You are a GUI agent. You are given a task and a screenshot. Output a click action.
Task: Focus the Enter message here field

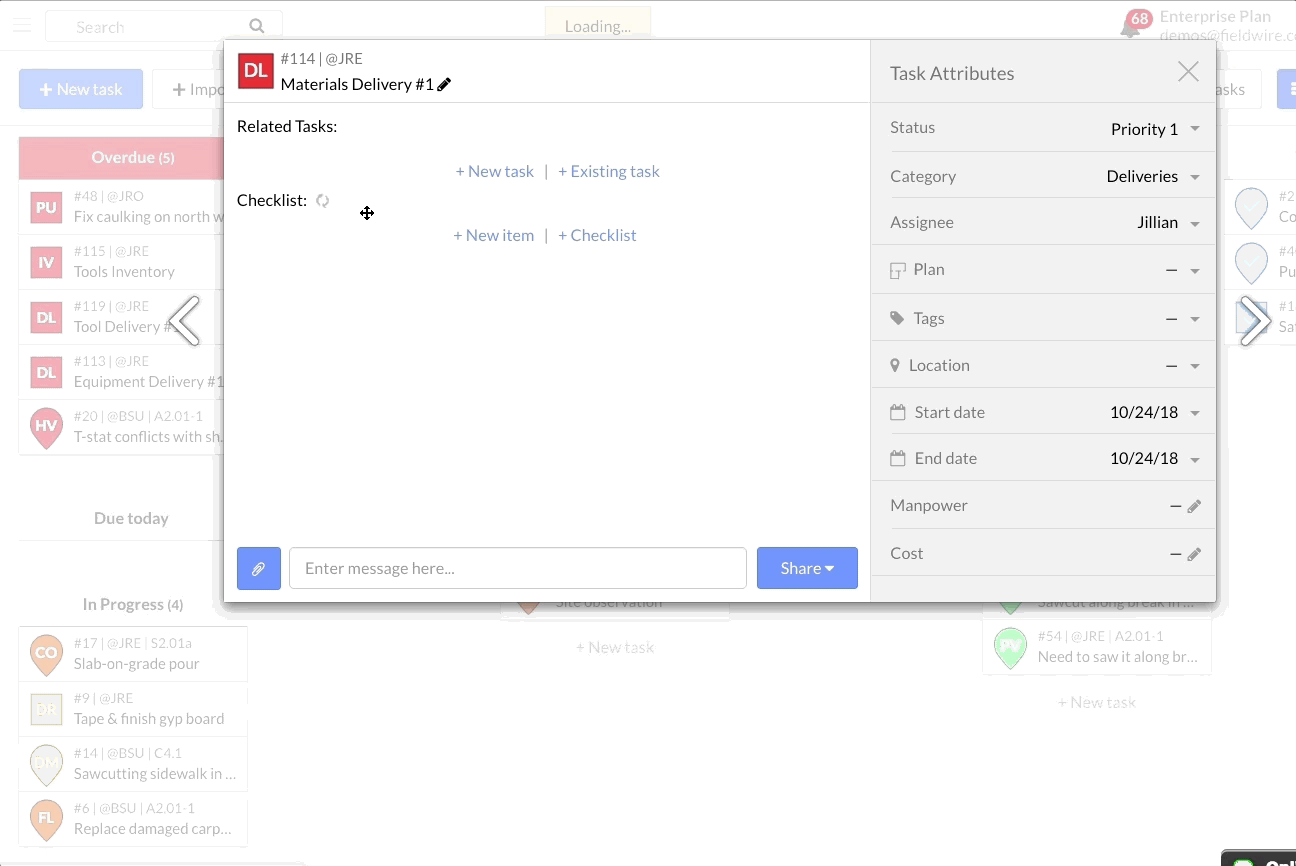517,568
